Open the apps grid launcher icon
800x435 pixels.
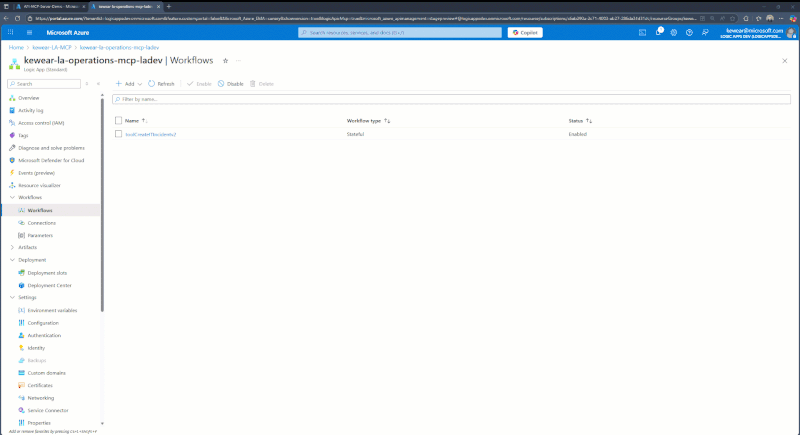(10, 32)
